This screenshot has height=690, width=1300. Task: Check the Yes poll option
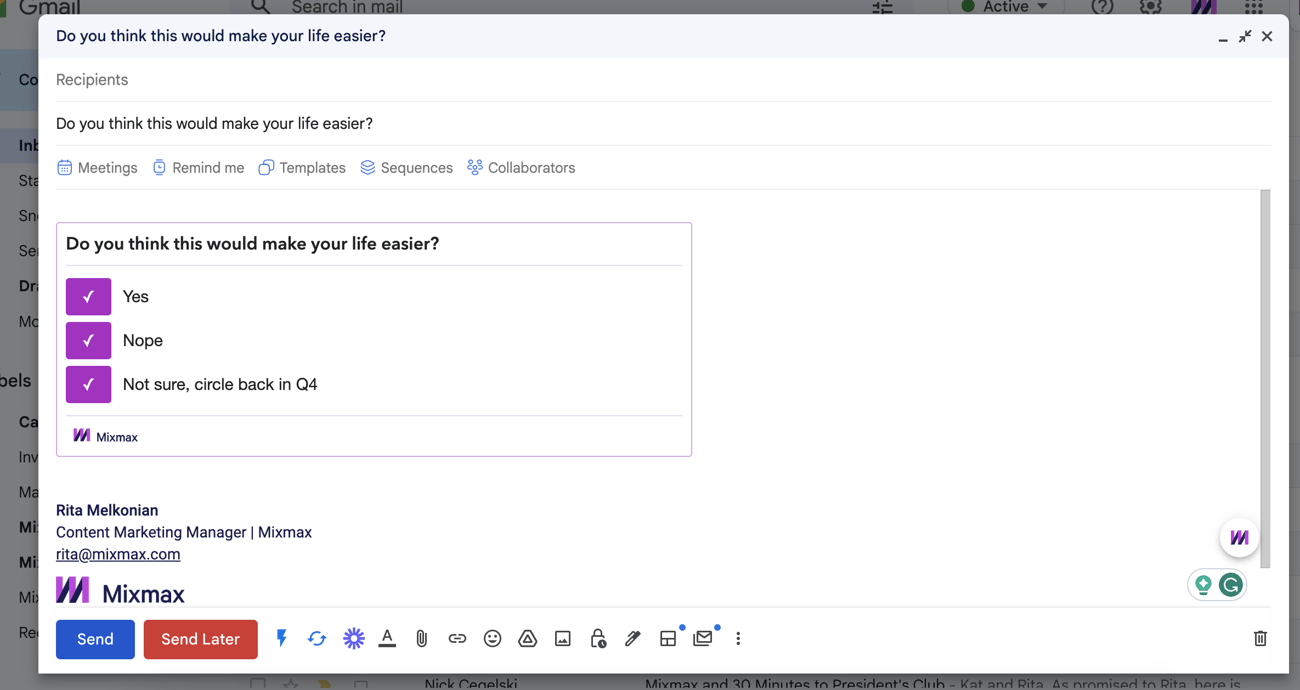click(x=88, y=296)
